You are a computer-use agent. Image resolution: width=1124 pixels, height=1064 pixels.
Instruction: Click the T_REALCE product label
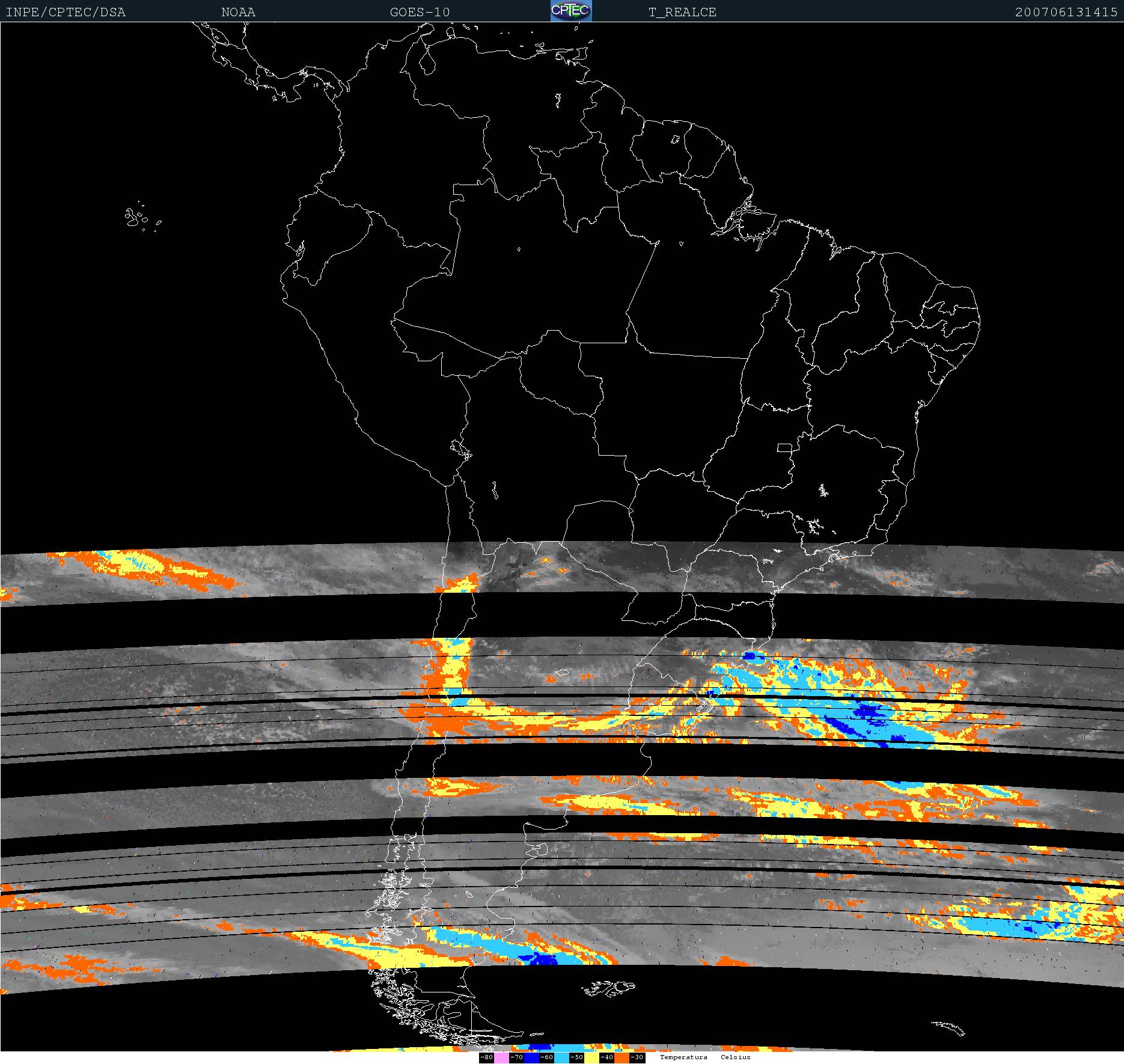pos(682,13)
